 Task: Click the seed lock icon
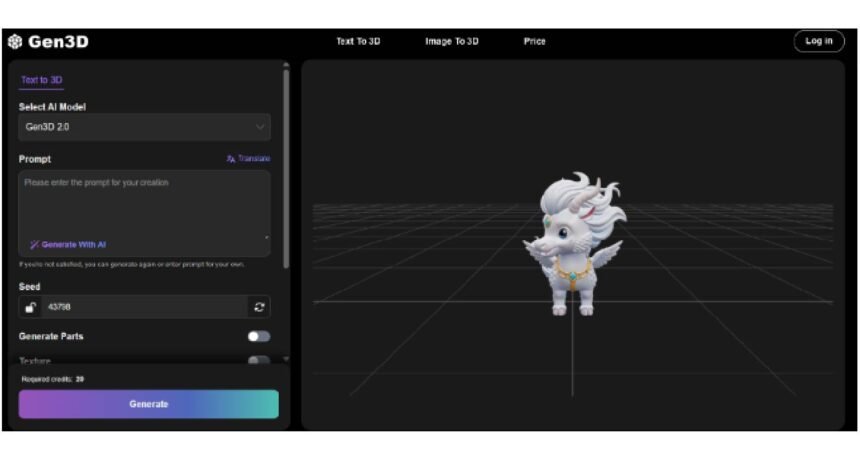coord(31,307)
